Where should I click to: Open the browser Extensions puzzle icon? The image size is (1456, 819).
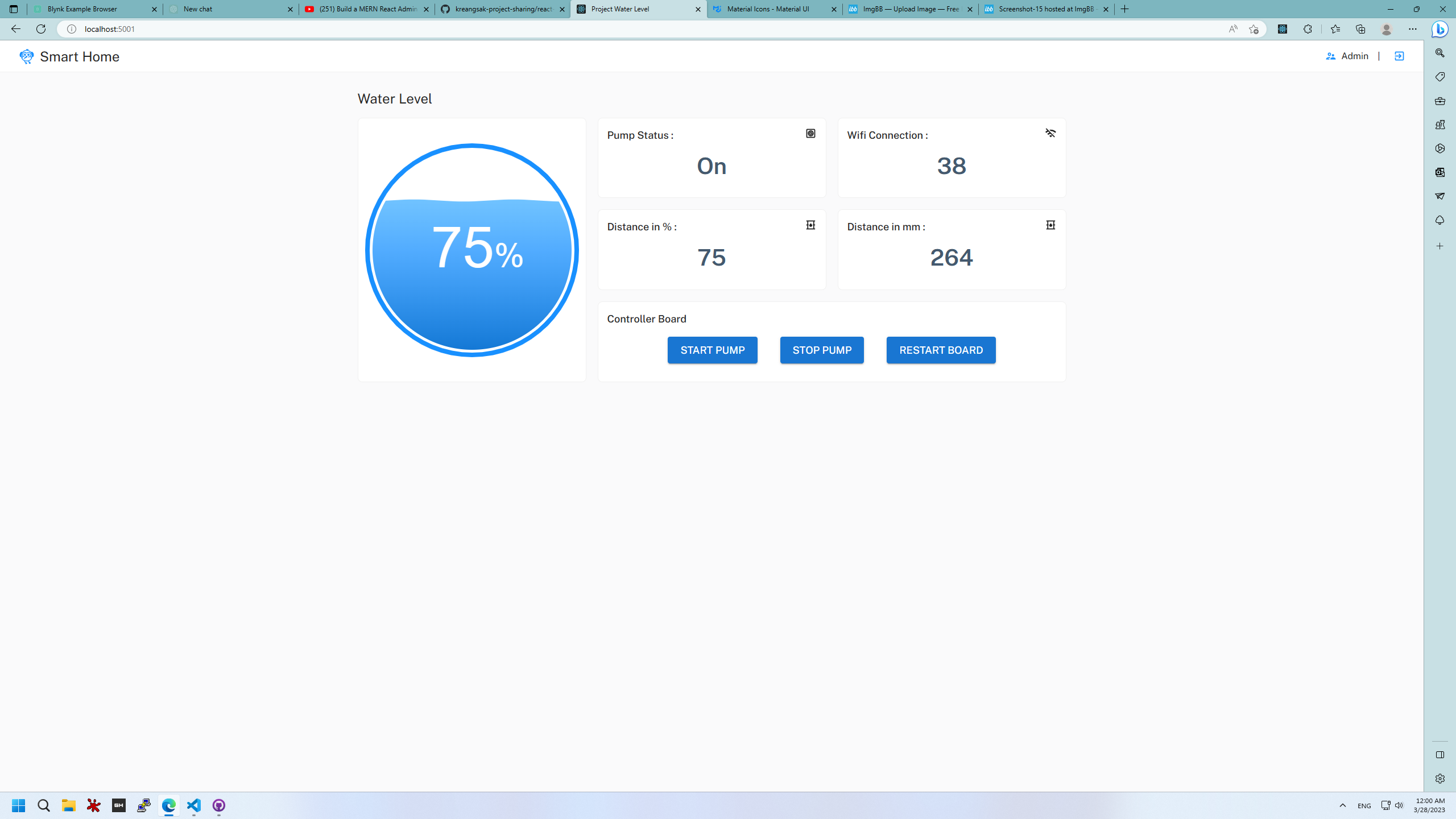[1308, 29]
